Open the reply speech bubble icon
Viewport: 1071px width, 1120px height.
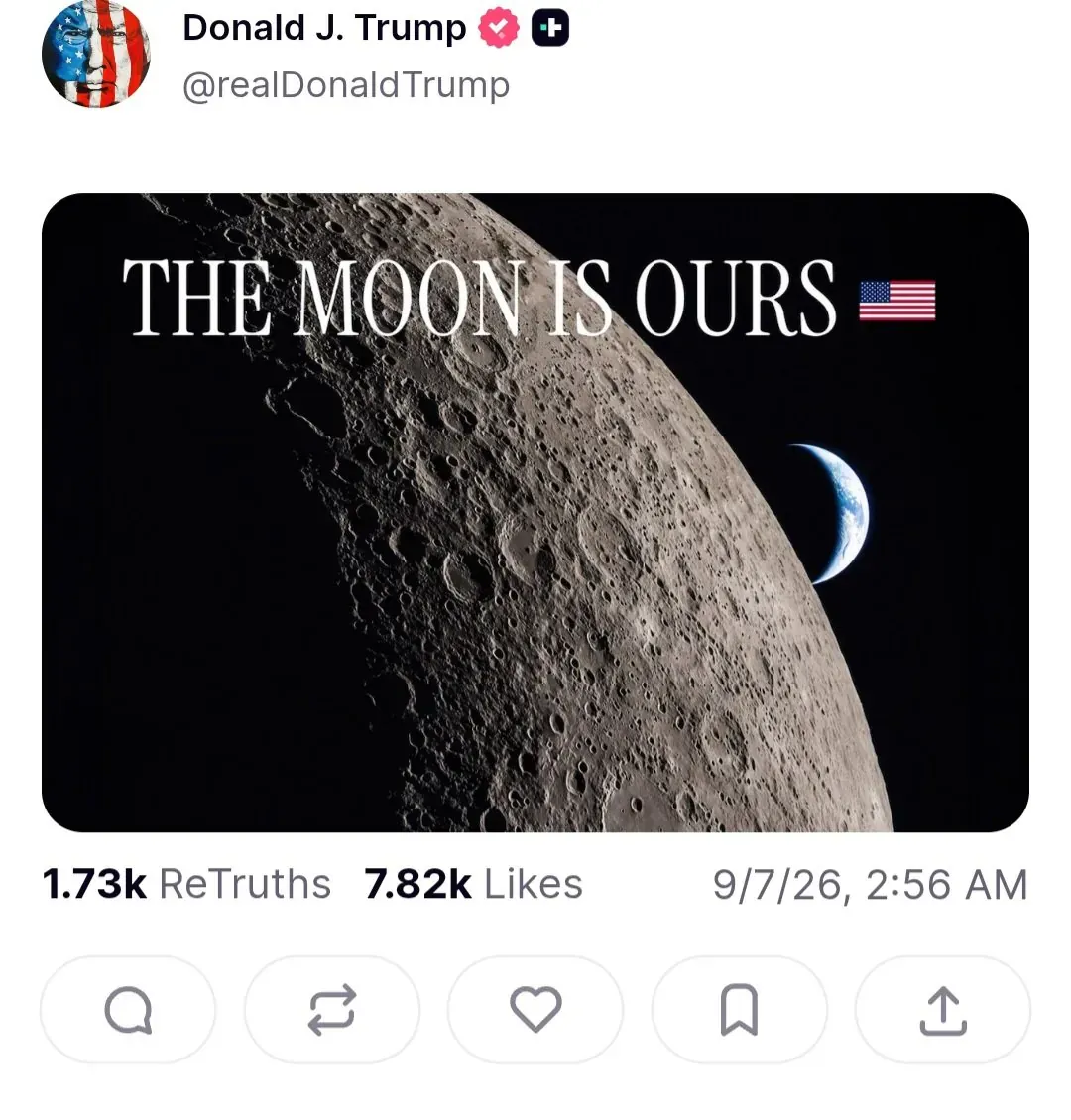(x=128, y=1009)
